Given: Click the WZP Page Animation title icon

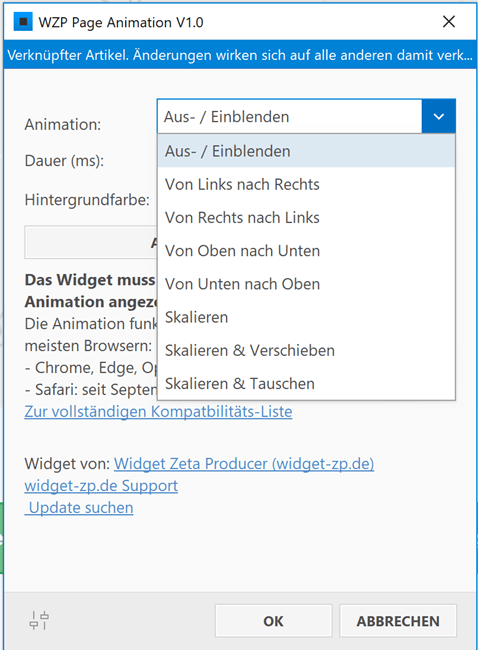Looking at the screenshot, I should (23, 22).
